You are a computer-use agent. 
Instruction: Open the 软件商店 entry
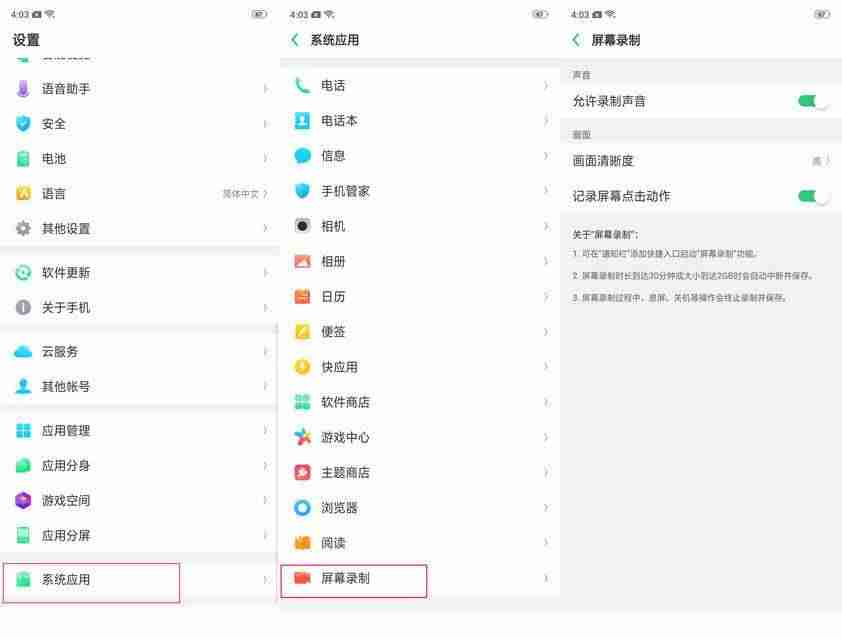(420, 402)
